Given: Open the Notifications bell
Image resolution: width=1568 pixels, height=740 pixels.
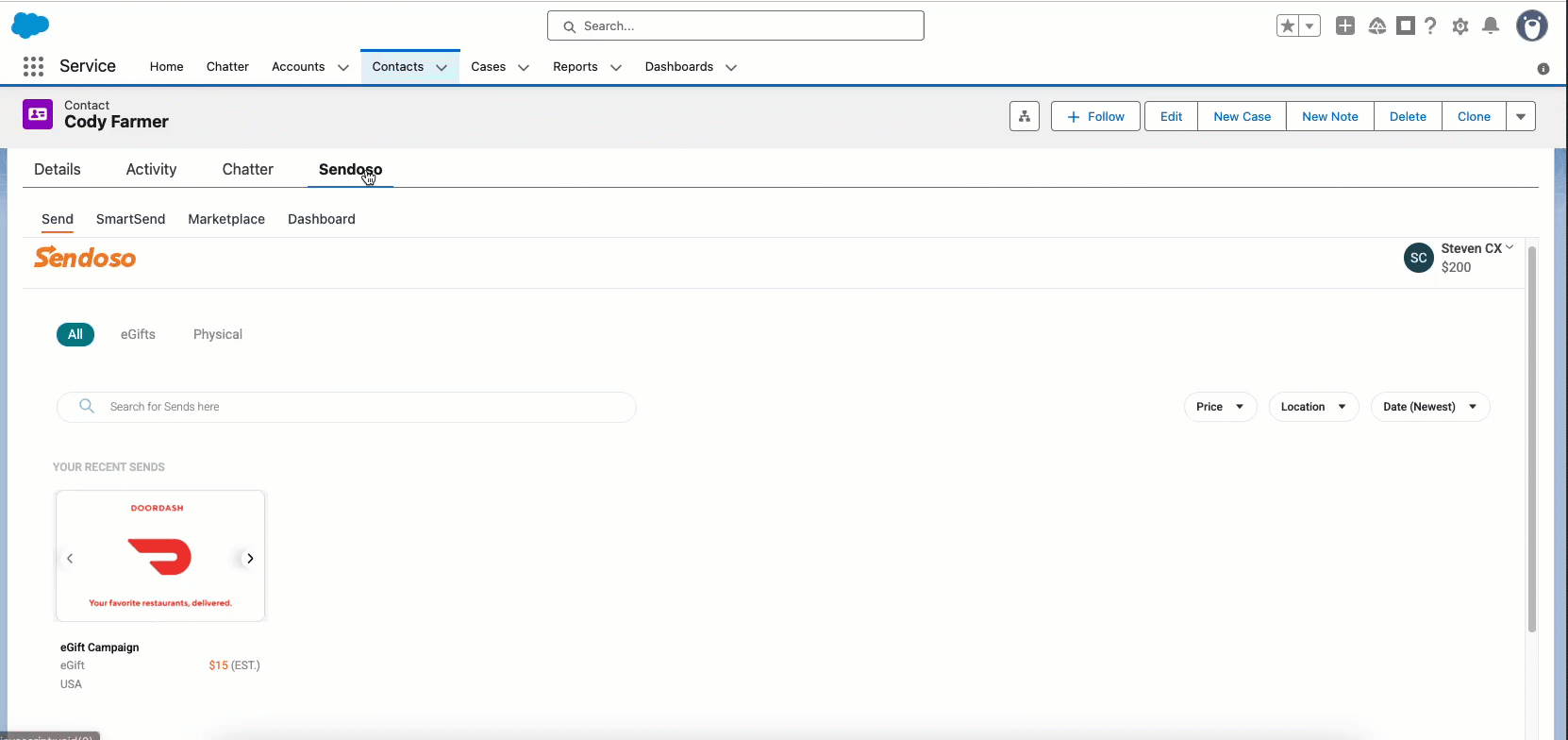Looking at the screenshot, I should pos(1491,26).
